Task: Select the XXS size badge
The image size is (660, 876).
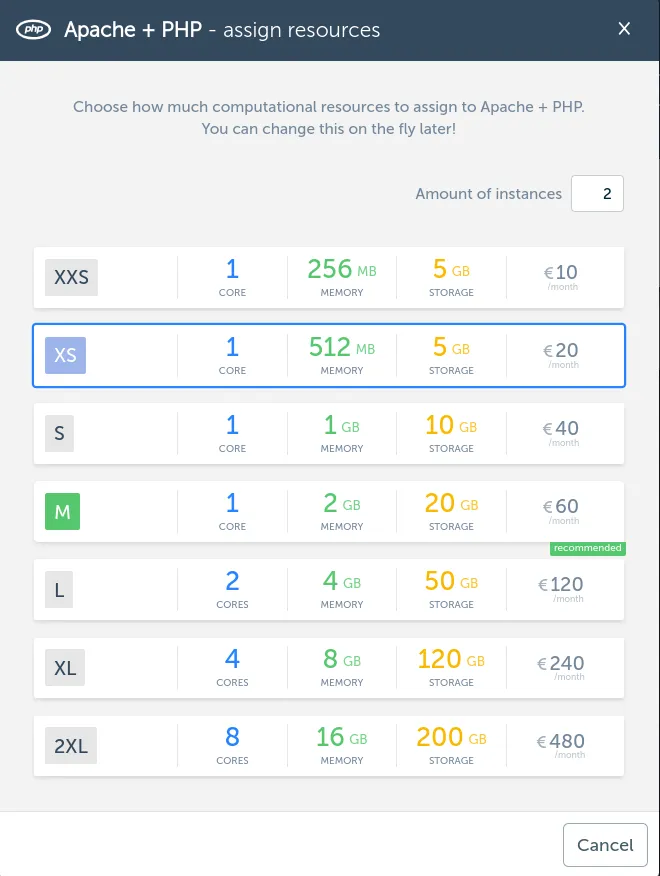Action: (x=71, y=277)
